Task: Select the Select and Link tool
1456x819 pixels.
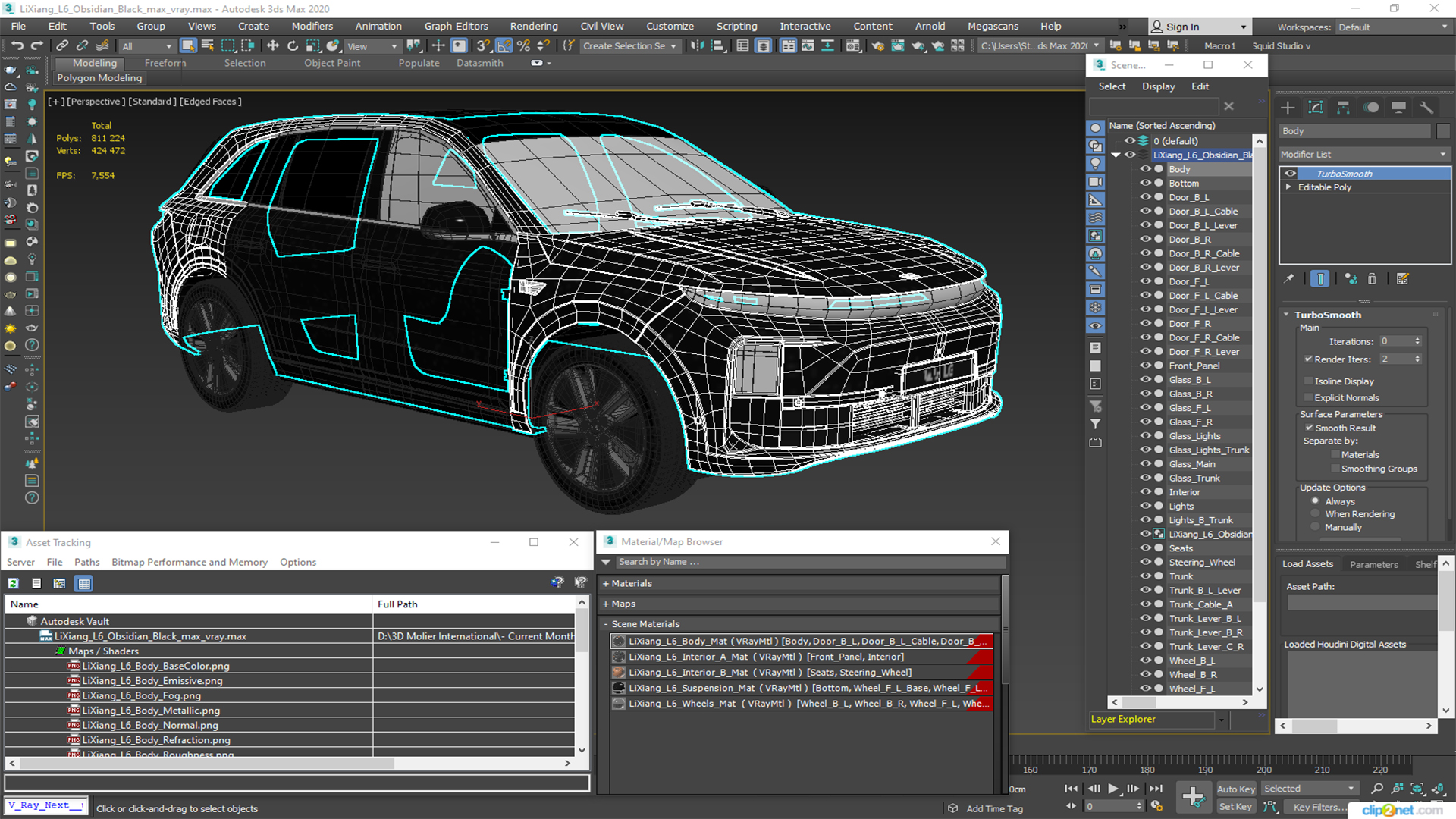Action: 62,46
